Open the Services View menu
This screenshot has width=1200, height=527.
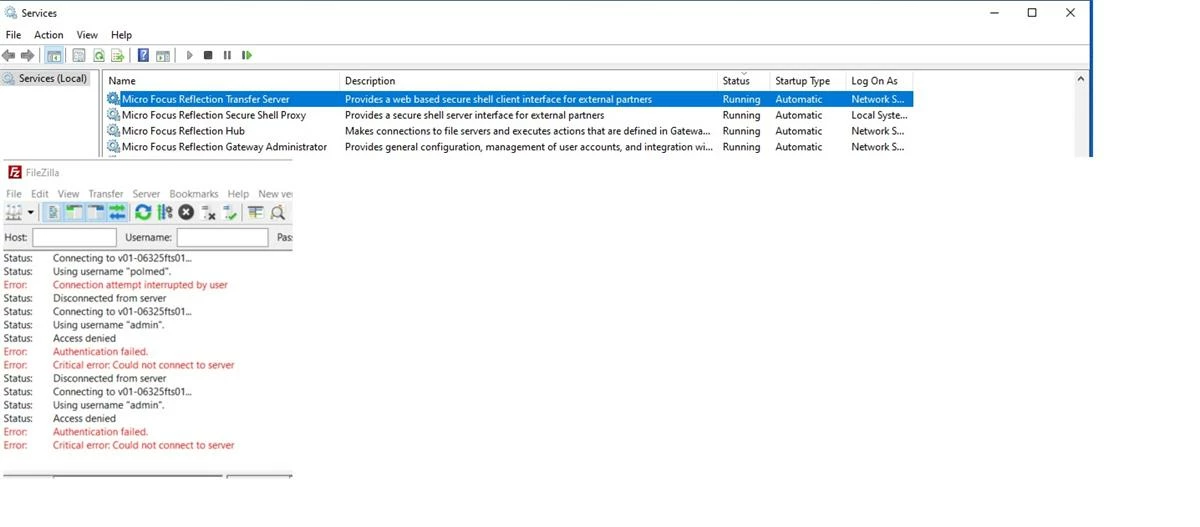[x=87, y=35]
